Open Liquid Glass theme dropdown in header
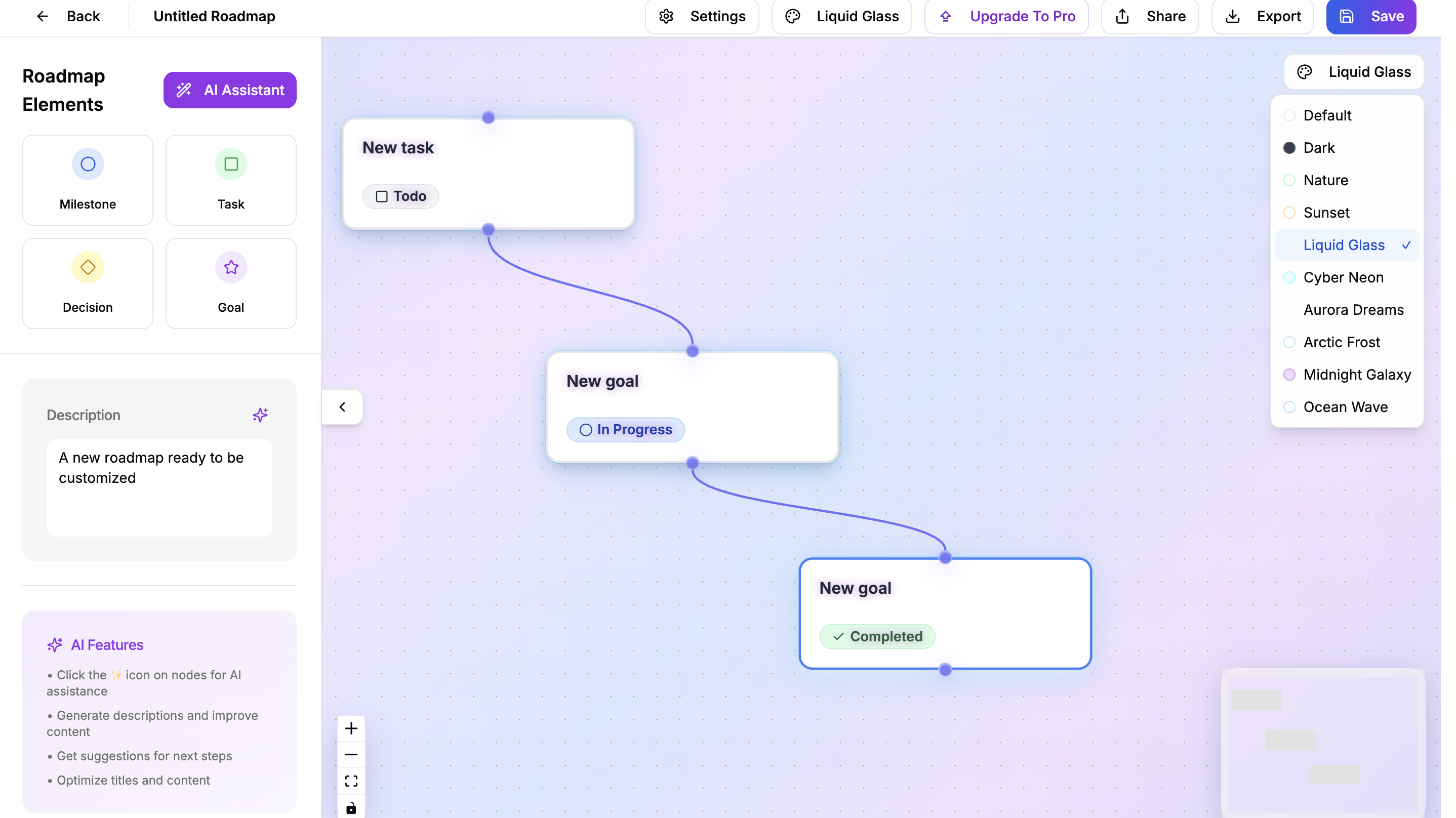The image size is (1456, 818). (x=841, y=16)
